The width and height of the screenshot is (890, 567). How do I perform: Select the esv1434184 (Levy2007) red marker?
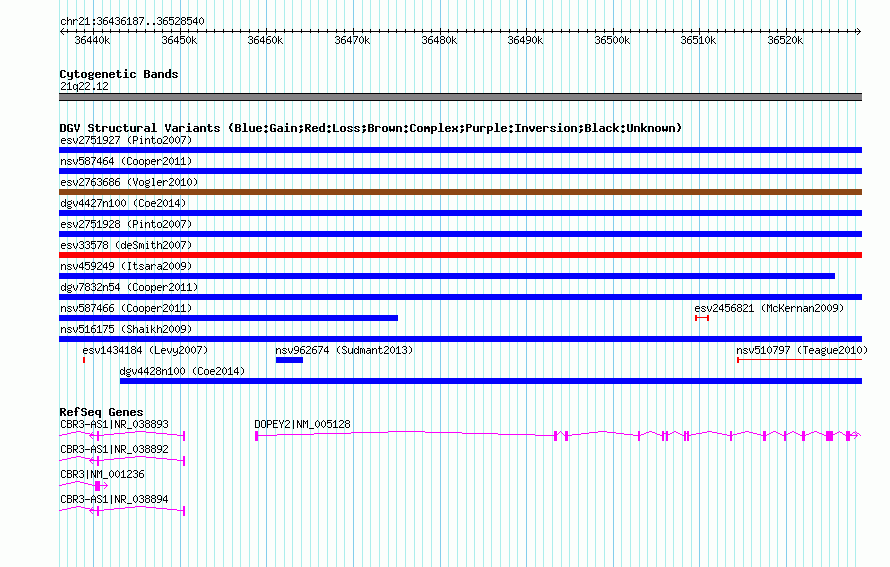[84, 360]
